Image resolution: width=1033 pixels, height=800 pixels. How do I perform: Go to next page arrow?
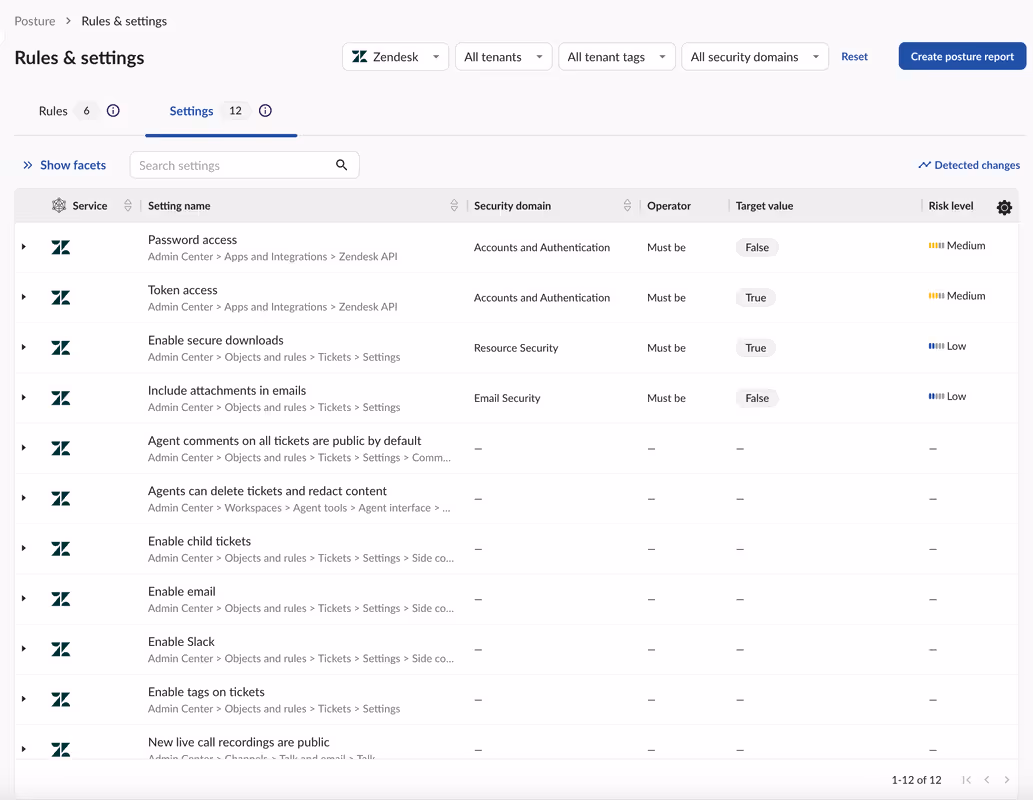click(1007, 780)
